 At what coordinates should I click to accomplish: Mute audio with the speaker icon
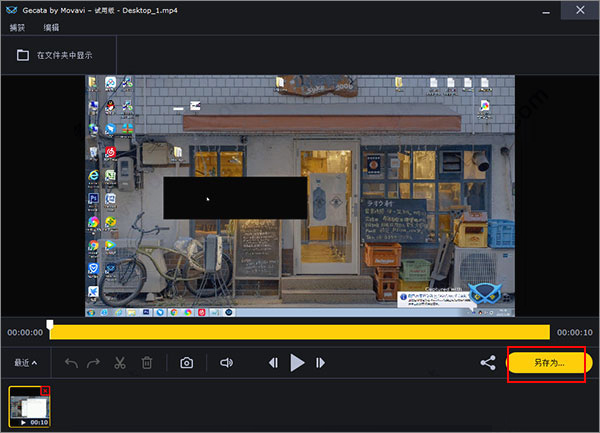226,363
